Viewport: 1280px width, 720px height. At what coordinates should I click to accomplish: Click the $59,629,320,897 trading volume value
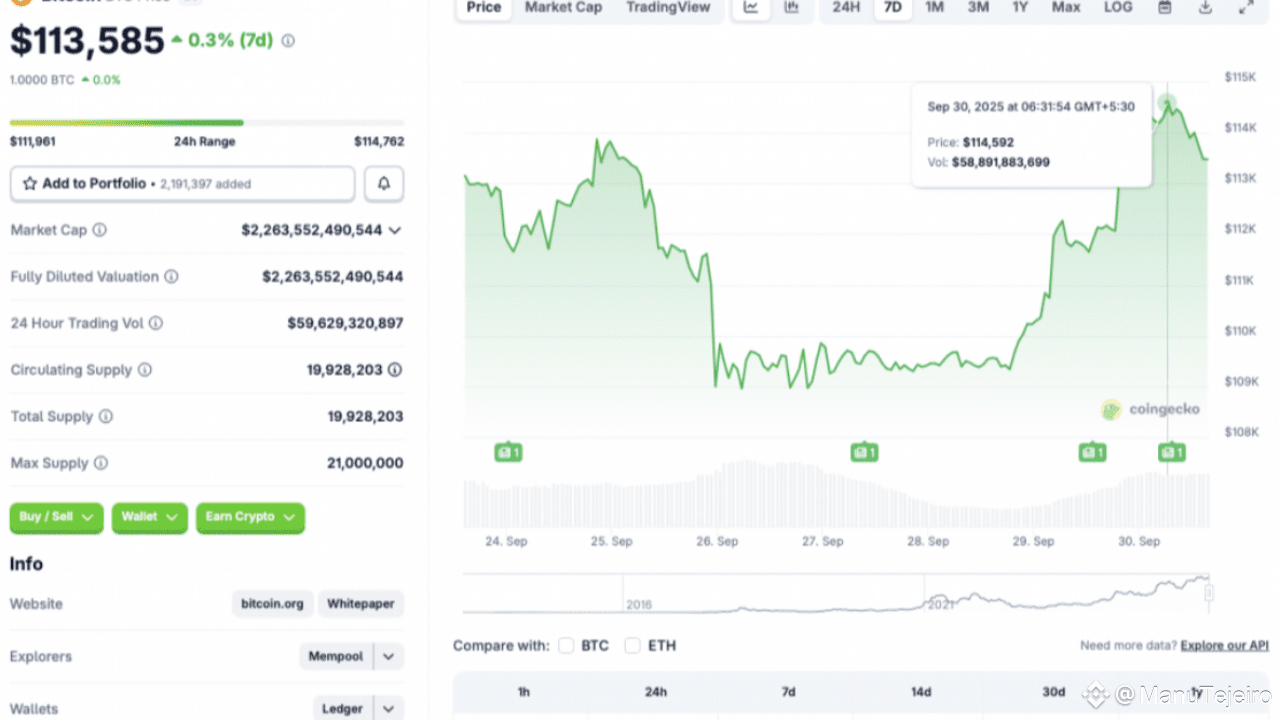(x=346, y=323)
